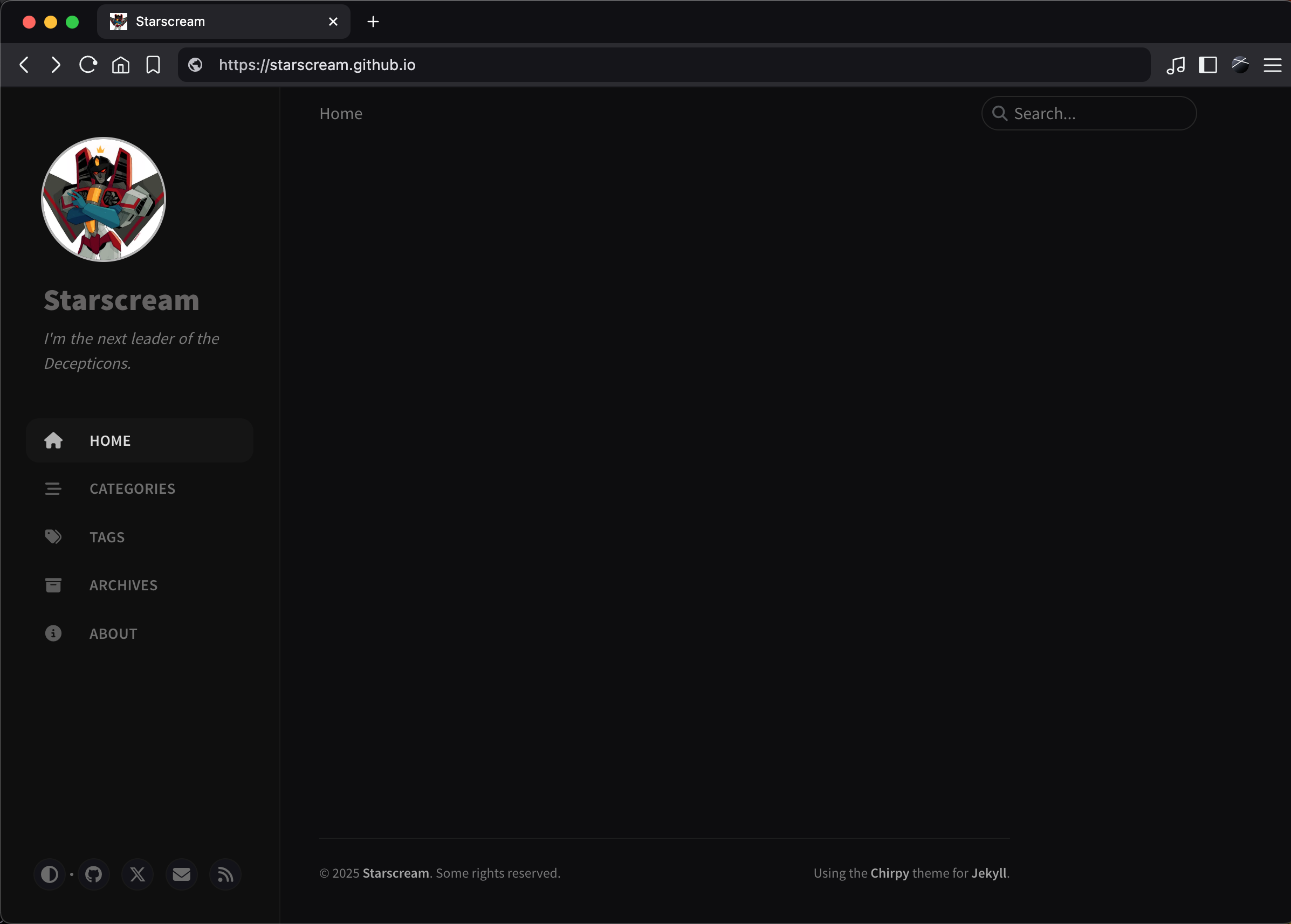The height and width of the screenshot is (924, 1291).
Task: Open the browser home page icon
Action: click(x=121, y=65)
